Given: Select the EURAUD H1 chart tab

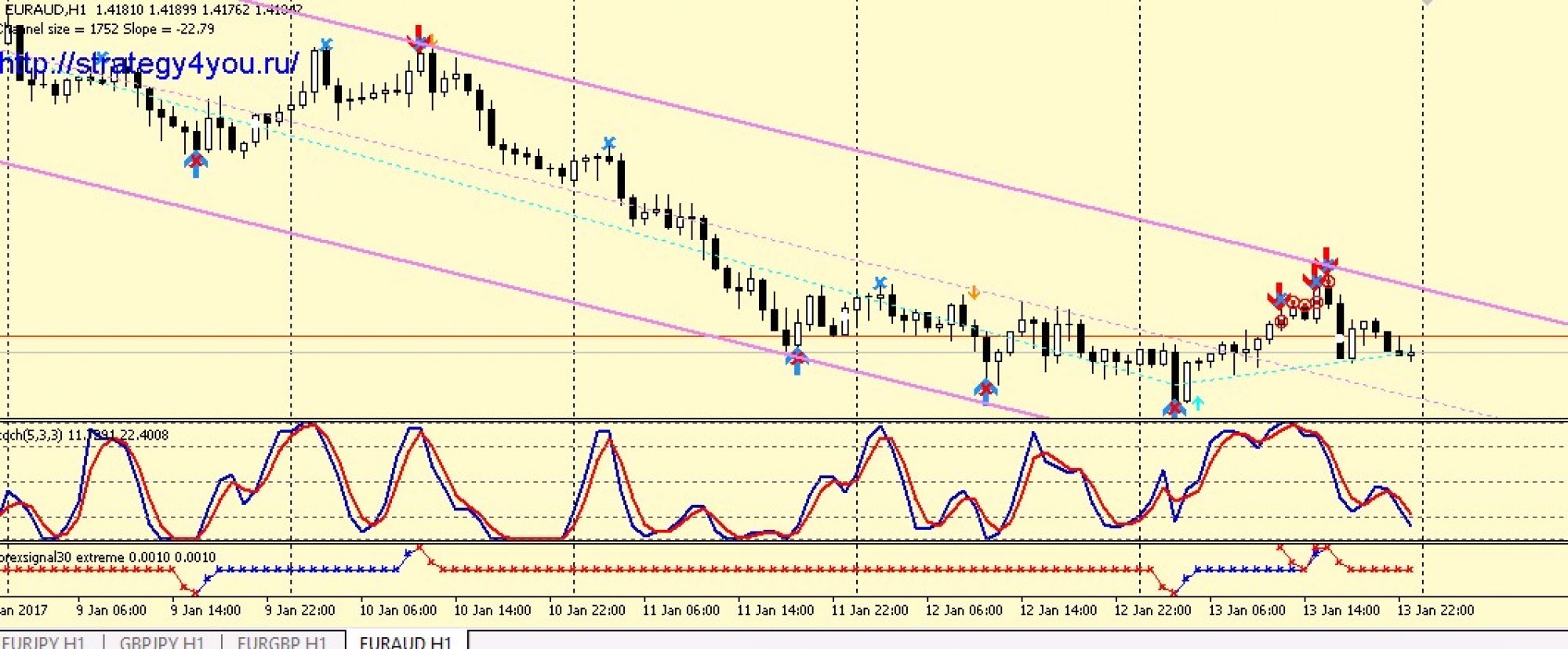Looking at the screenshot, I should pos(405,641).
